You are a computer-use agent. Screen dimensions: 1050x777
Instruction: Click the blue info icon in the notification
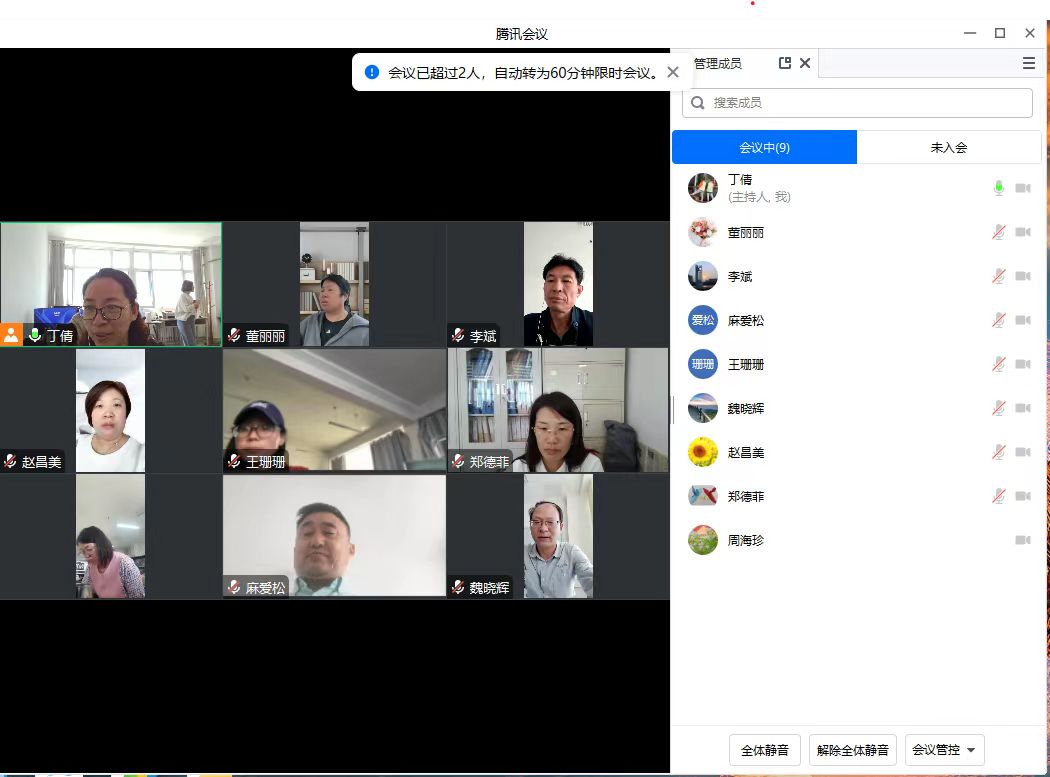pos(372,72)
